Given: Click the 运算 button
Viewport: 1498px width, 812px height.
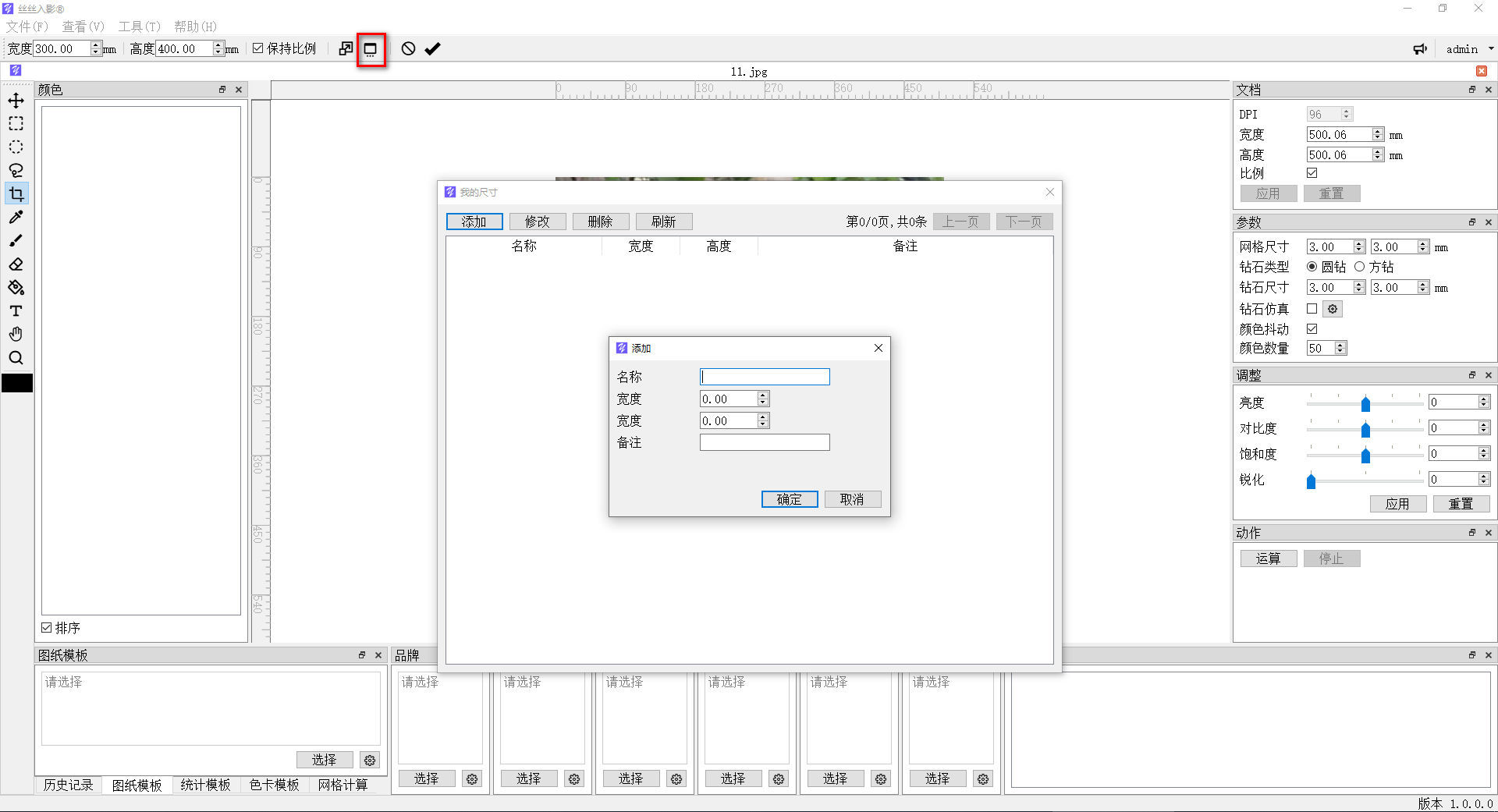Looking at the screenshot, I should 1268,558.
